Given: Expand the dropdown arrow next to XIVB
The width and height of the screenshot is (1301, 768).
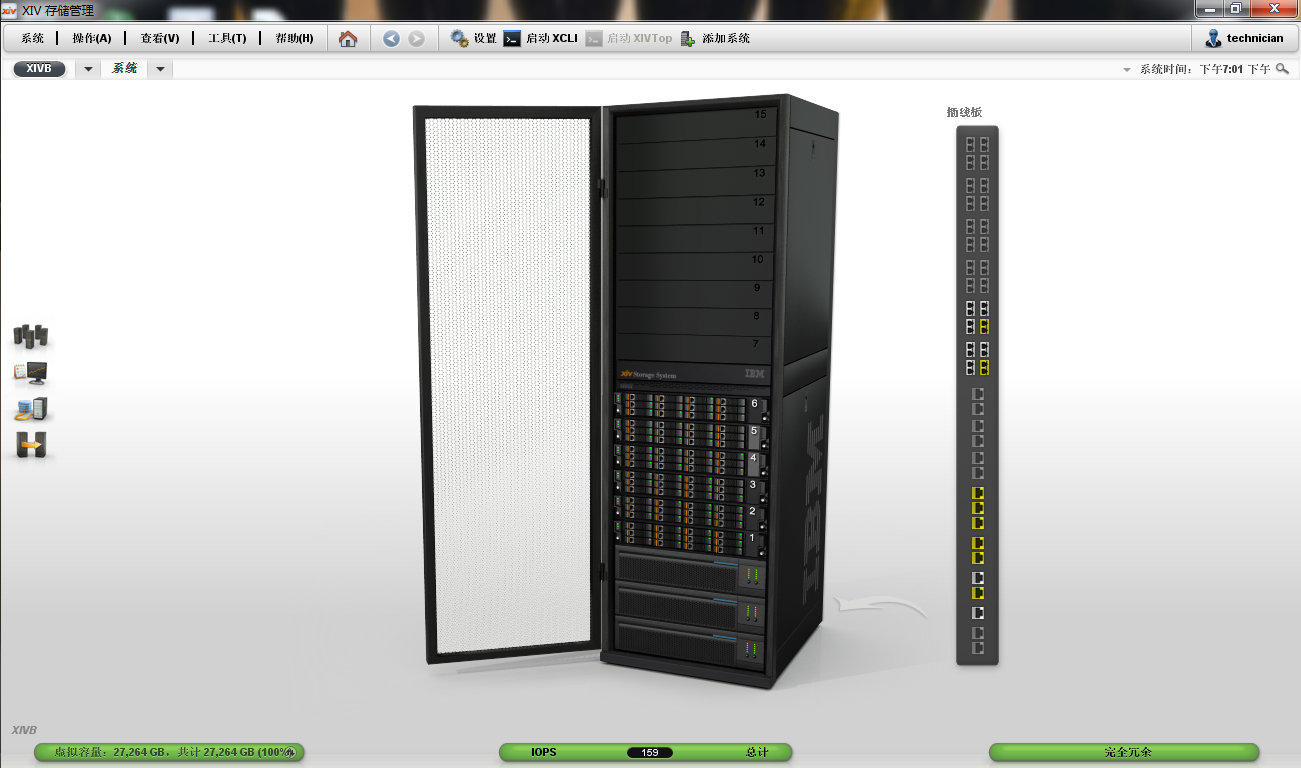Looking at the screenshot, I should coord(88,69).
